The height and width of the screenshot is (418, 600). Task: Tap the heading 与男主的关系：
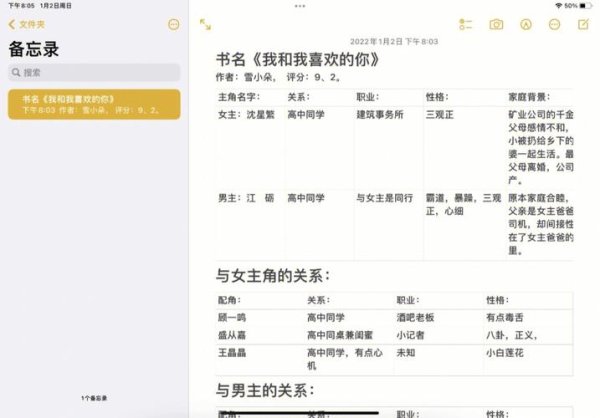(x=265, y=390)
